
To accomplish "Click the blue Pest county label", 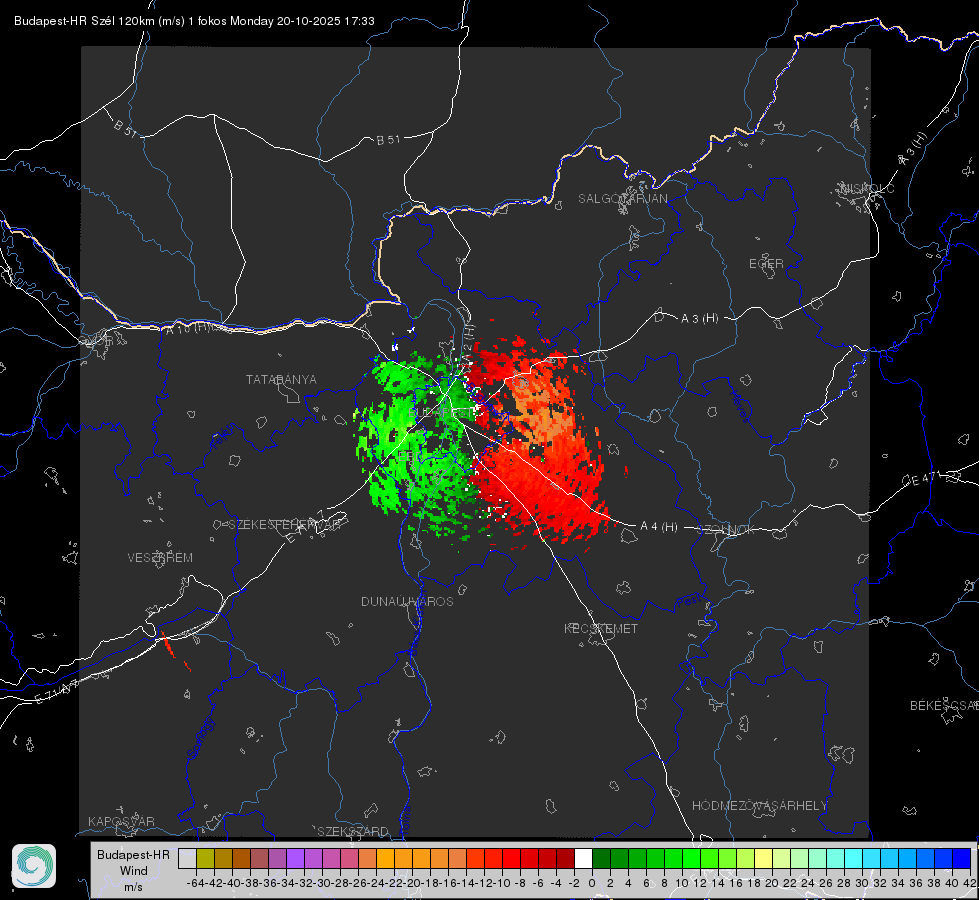I will coord(689,603).
